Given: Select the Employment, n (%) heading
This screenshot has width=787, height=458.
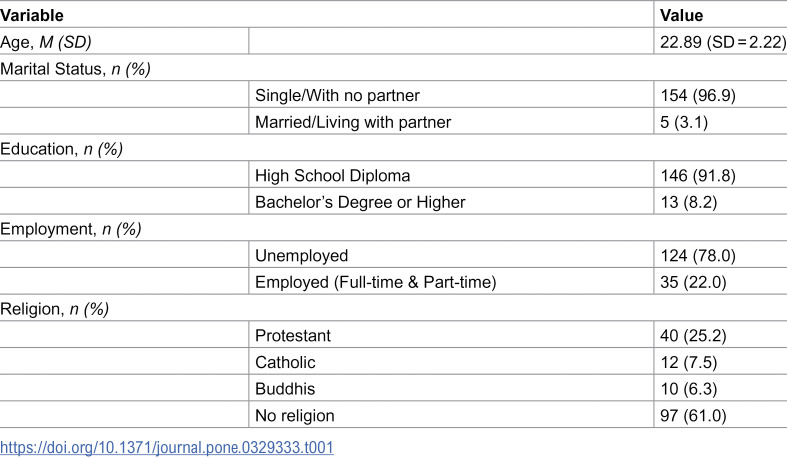Looking at the screenshot, I should (x=71, y=229).
